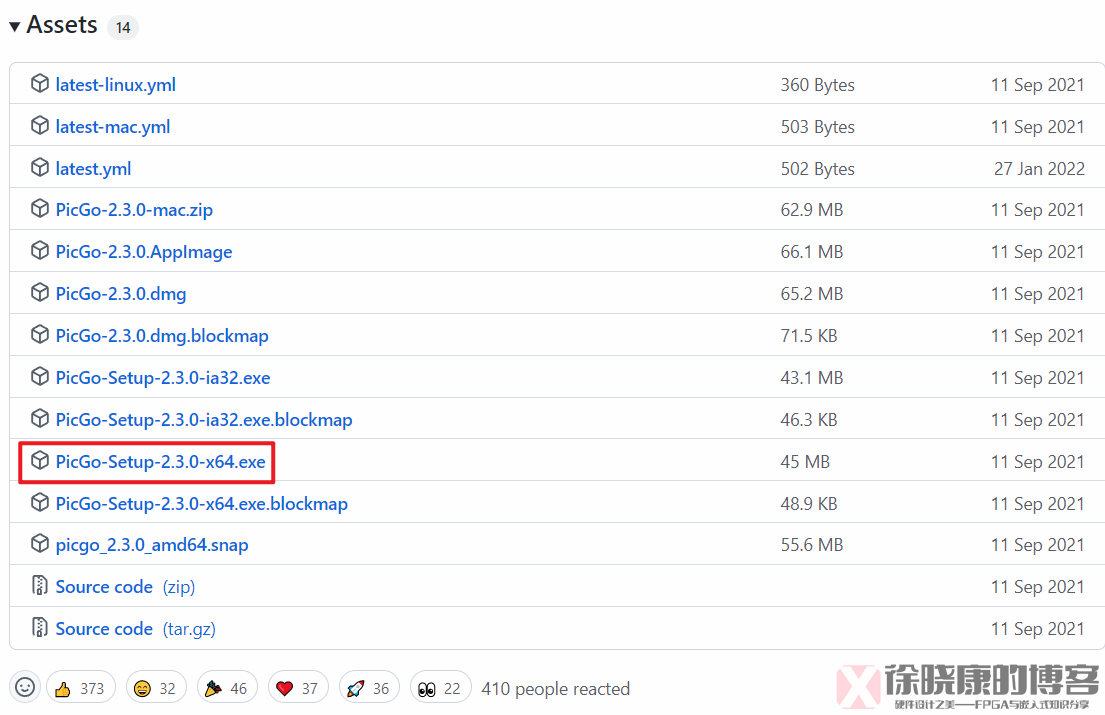Screen dimensions: 1105x715
Task: Download PicGo-2.3.0-mac.zip
Action: tap(134, 210)
